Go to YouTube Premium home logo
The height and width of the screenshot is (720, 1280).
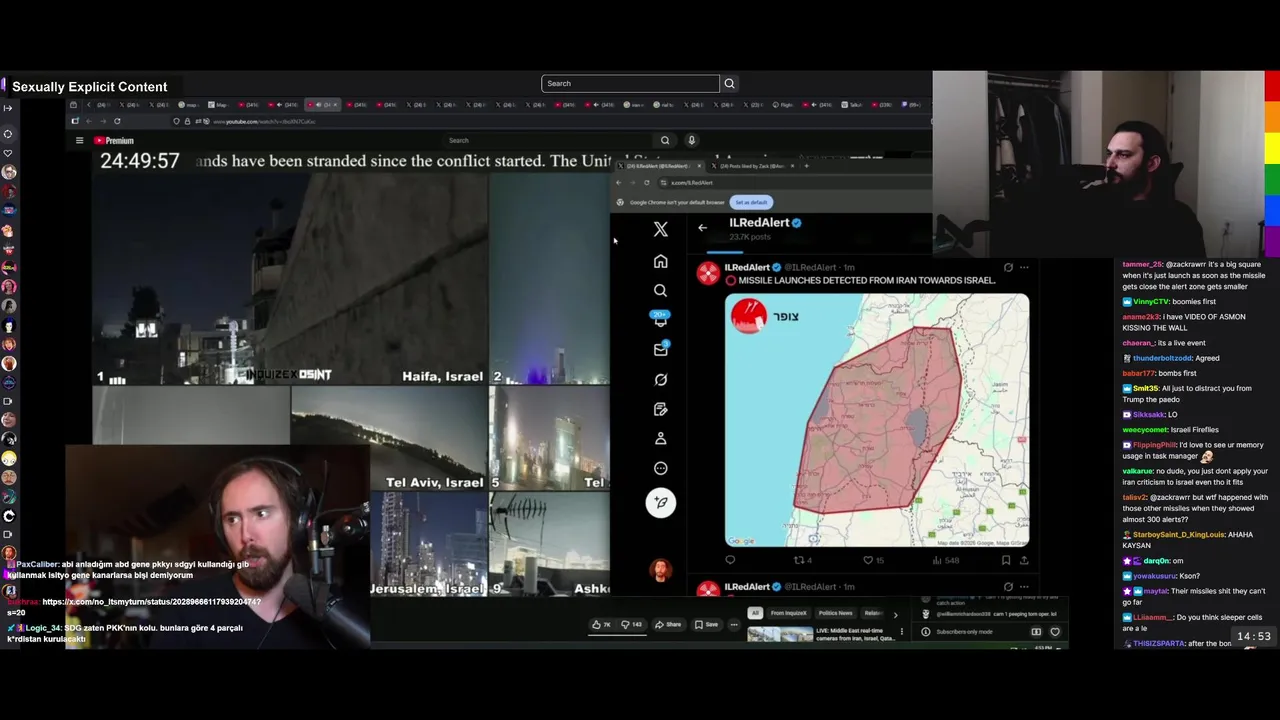[x=113, y=140]
